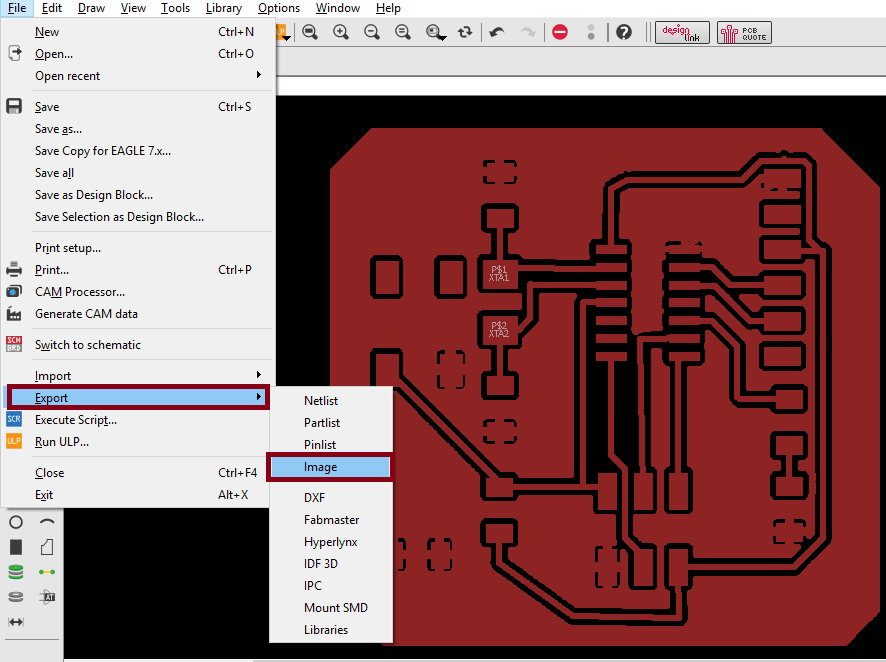Image resolution: width=886 pixels, height=662 pixels.
Task: Click the Zoom out magnifier icon
Action: (372, 32)
